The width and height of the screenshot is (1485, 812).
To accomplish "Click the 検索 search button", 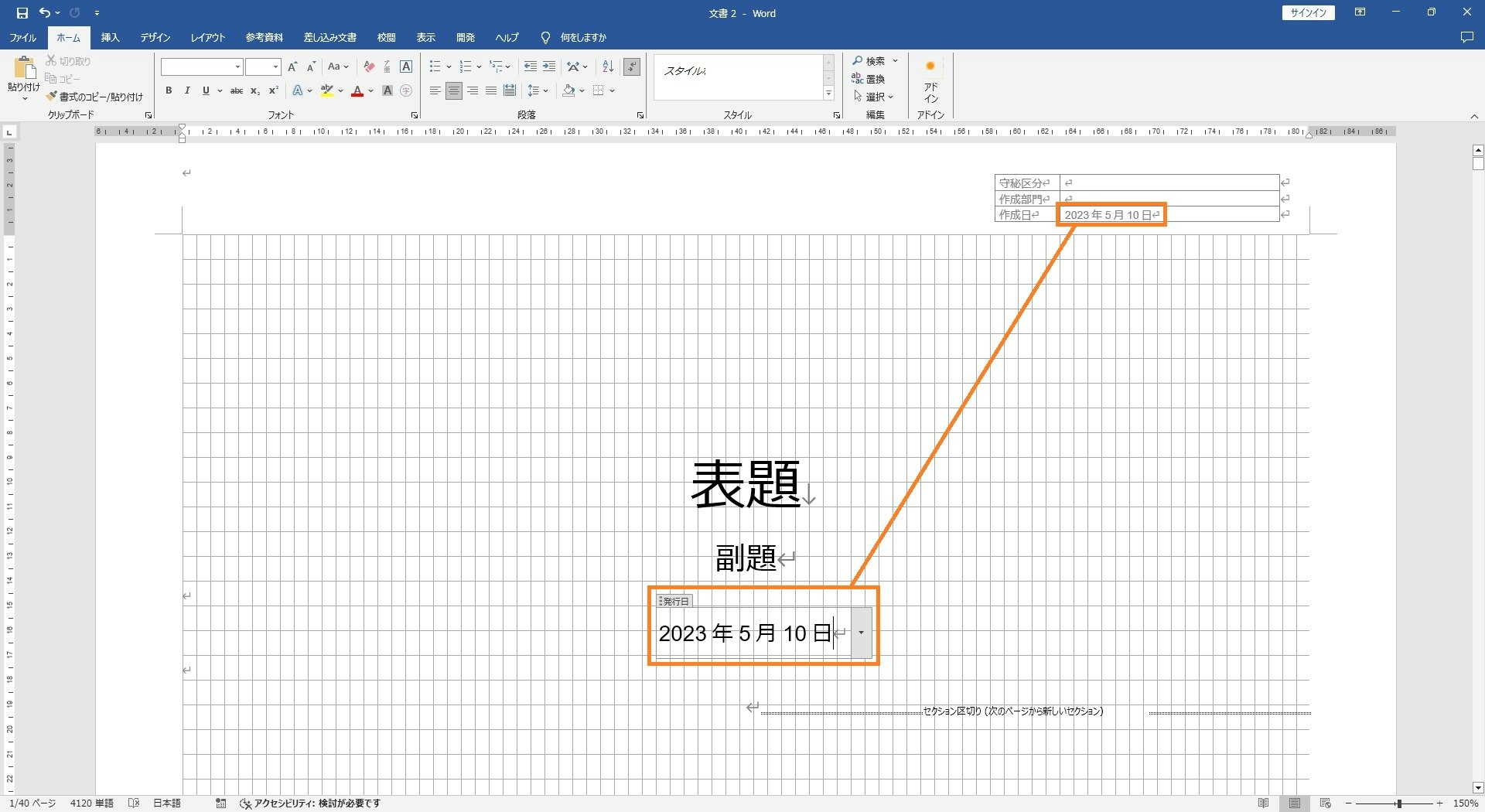I will pos(876,61).
